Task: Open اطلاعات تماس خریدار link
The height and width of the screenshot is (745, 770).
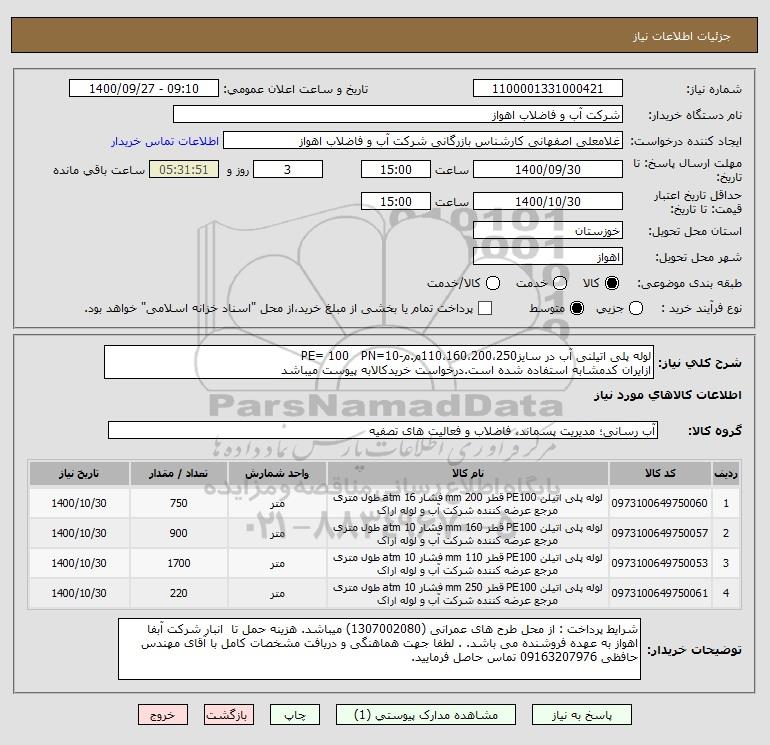Action: click(x=165, y=141)
